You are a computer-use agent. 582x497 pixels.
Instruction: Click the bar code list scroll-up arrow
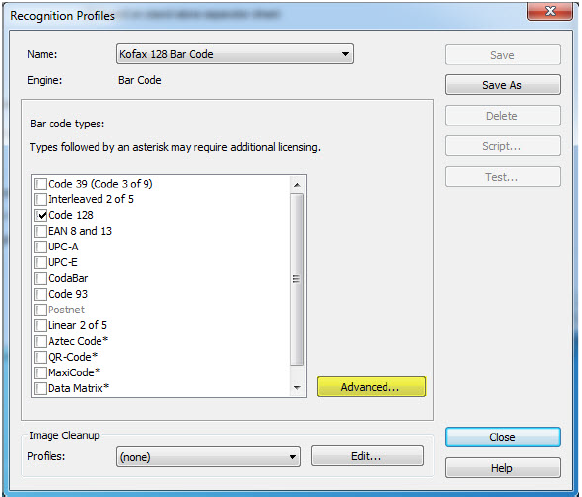(x=297, y=184)
